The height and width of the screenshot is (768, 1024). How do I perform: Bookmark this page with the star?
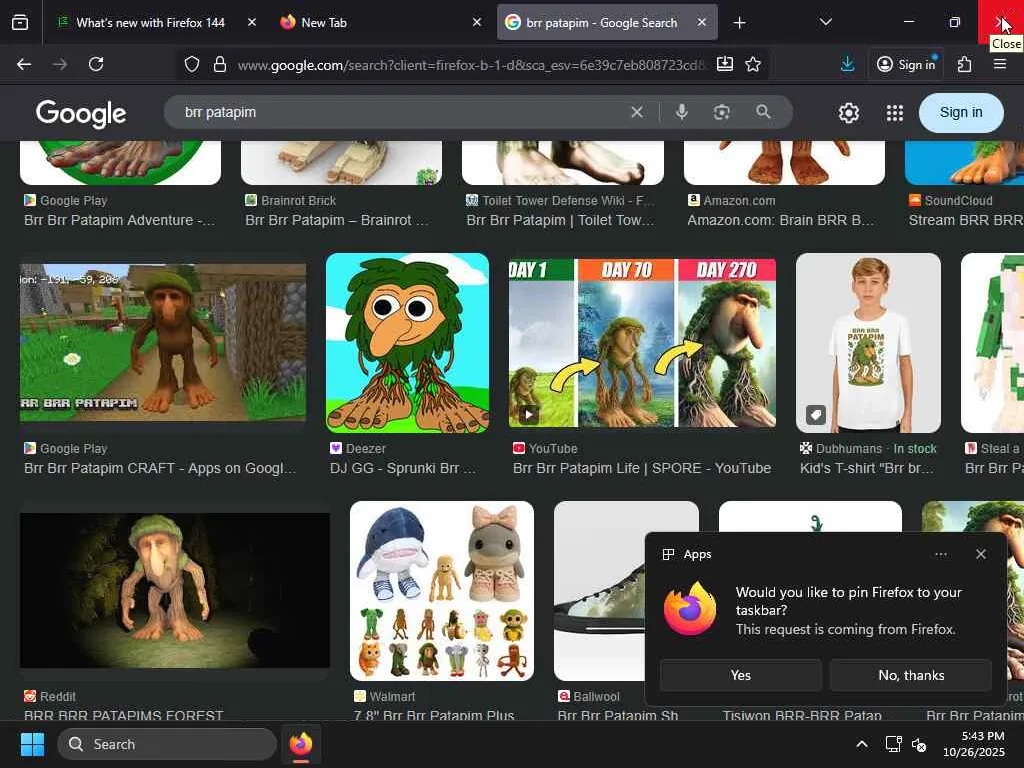click(x=753, y=64)
